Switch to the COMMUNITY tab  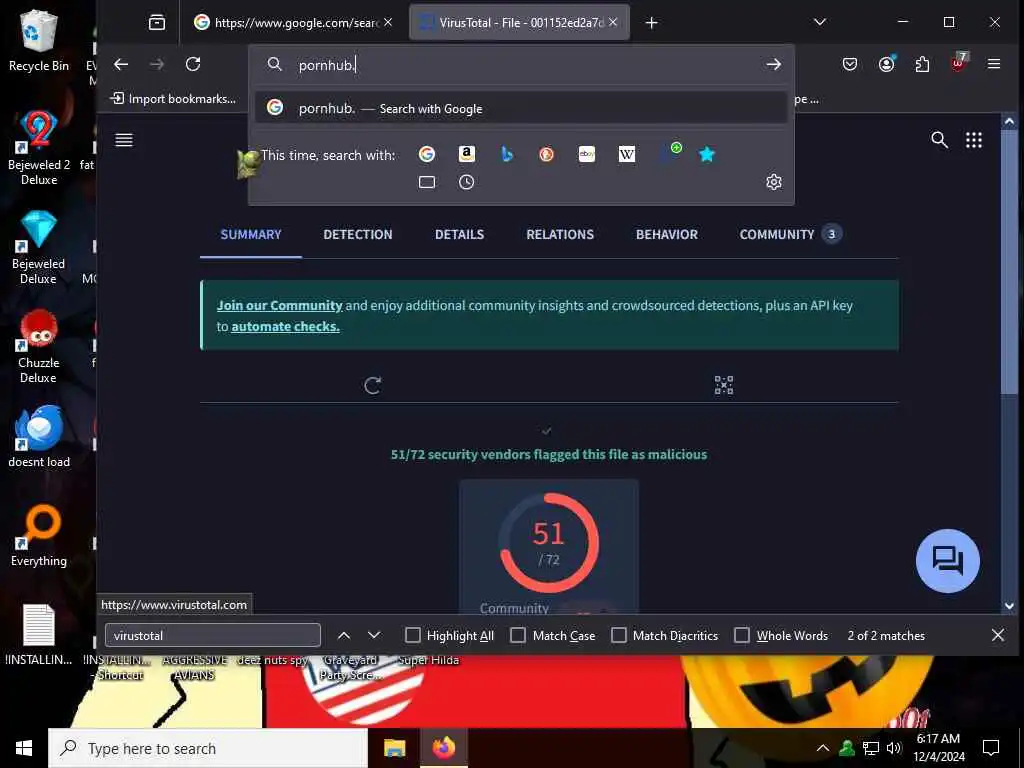[790, 234]
